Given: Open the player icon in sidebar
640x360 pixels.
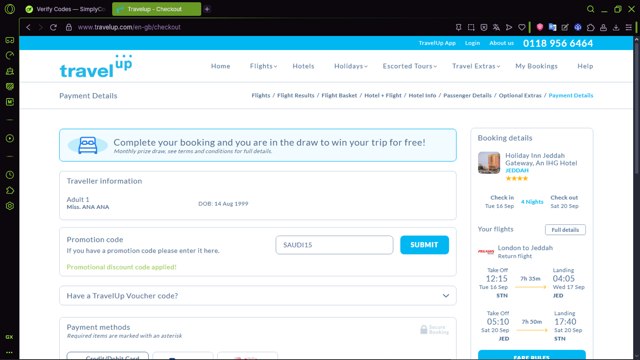Looking at the screenshot, I should (10, 138).
